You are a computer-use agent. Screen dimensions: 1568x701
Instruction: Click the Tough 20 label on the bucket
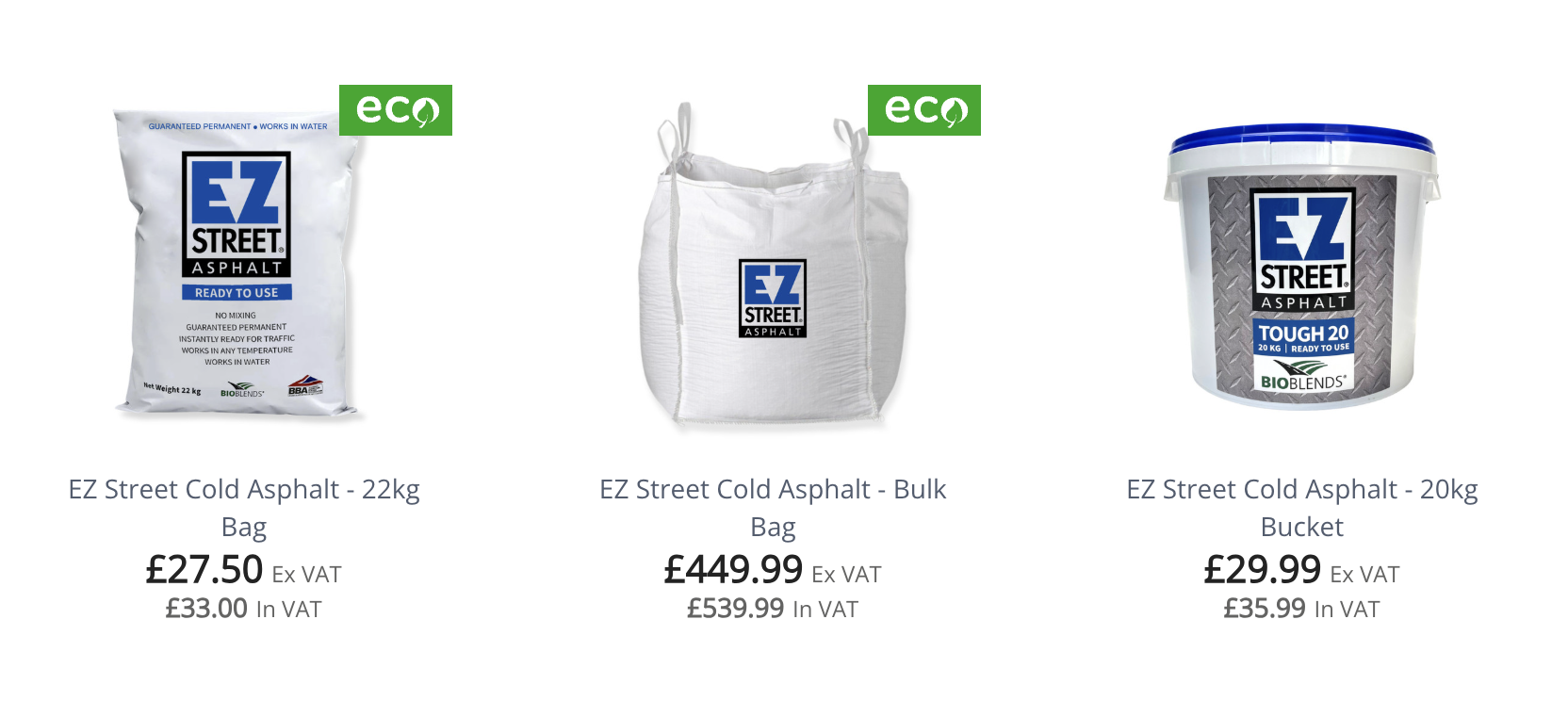(1303, 337)
